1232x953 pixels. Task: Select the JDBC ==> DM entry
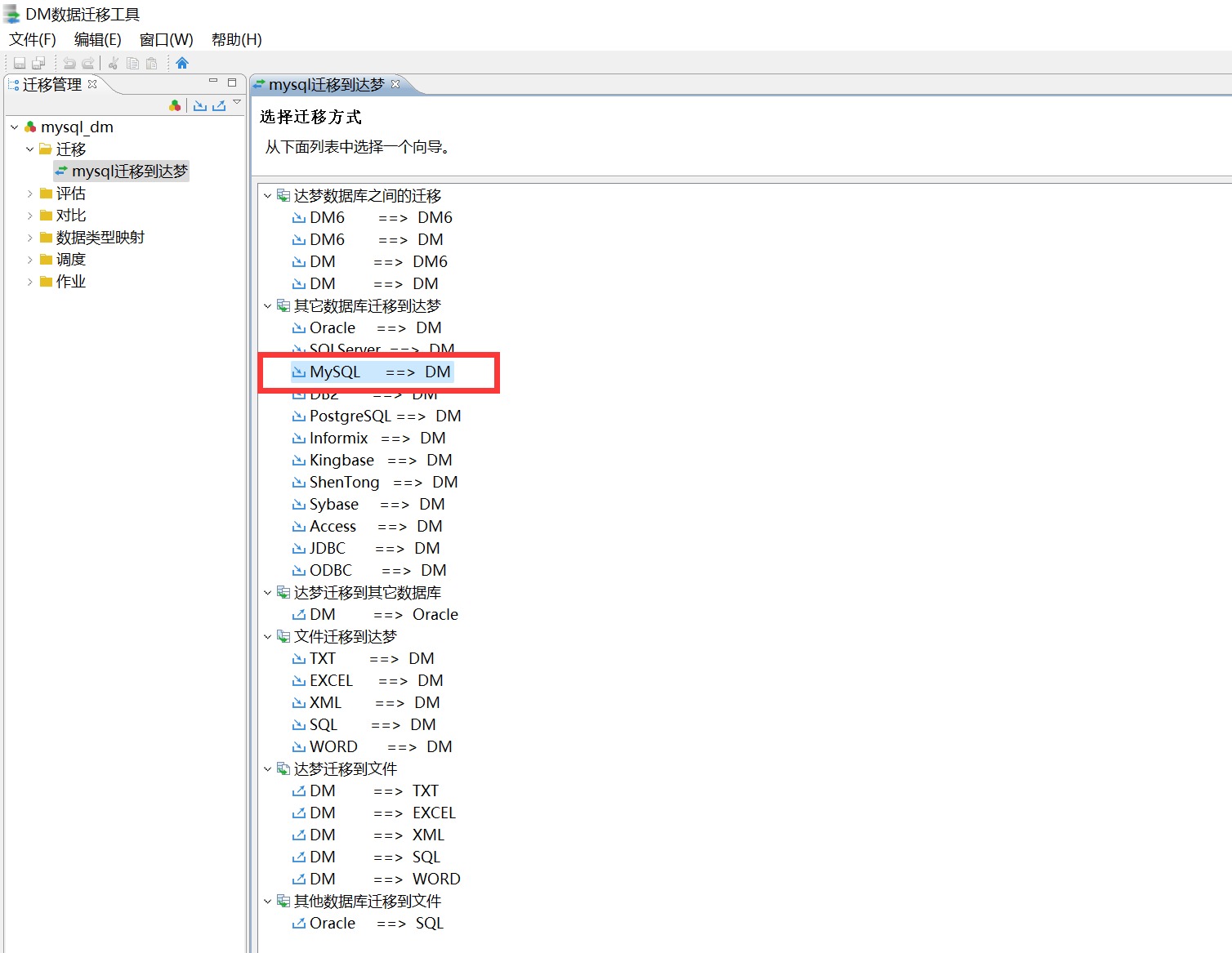coord(374,549)
